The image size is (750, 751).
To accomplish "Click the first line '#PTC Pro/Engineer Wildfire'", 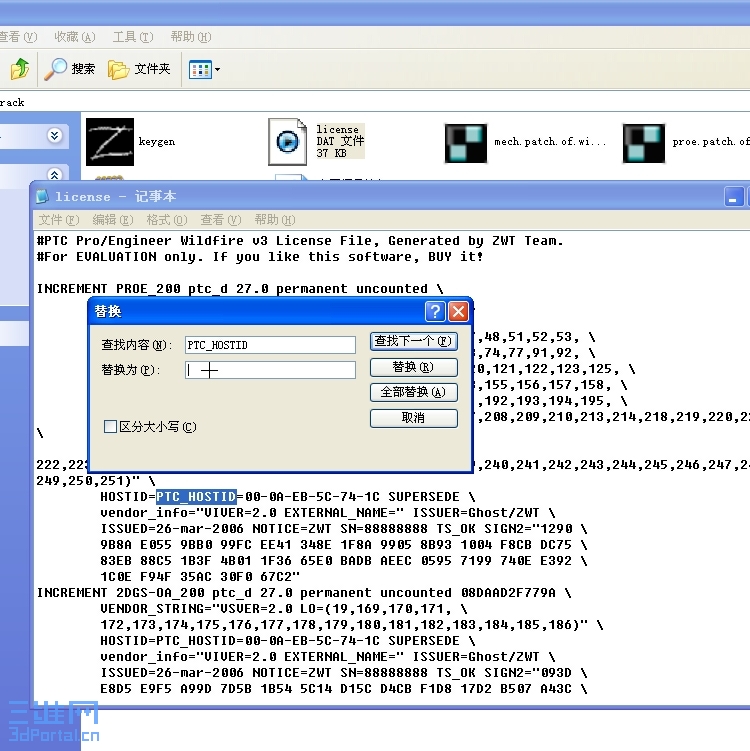I will coord(300,240).
